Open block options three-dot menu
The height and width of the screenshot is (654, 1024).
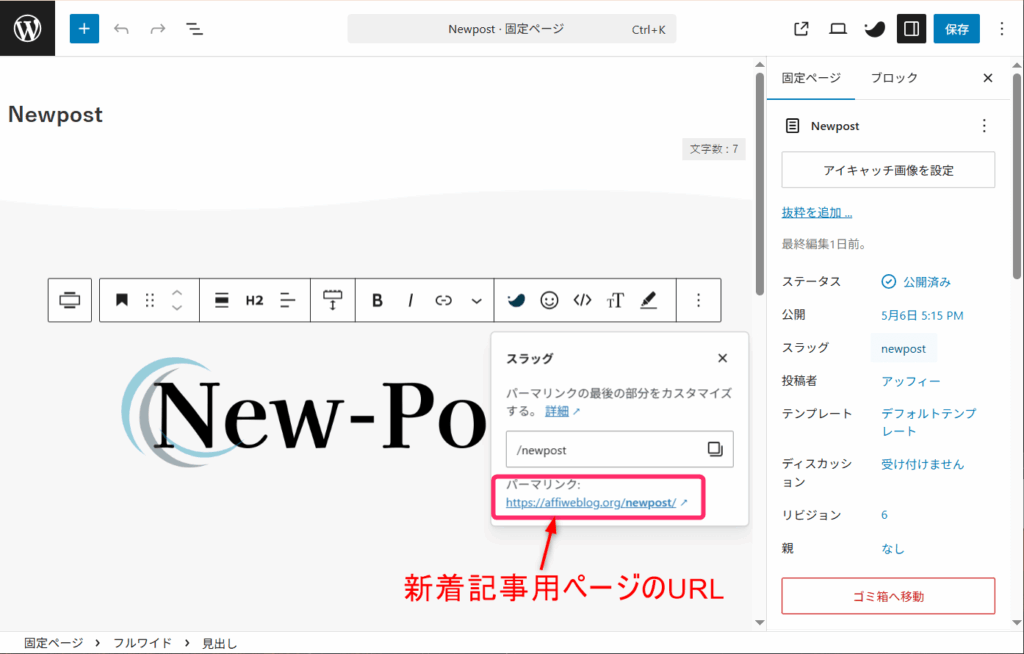pyautogui.click(x=699, y=300)
